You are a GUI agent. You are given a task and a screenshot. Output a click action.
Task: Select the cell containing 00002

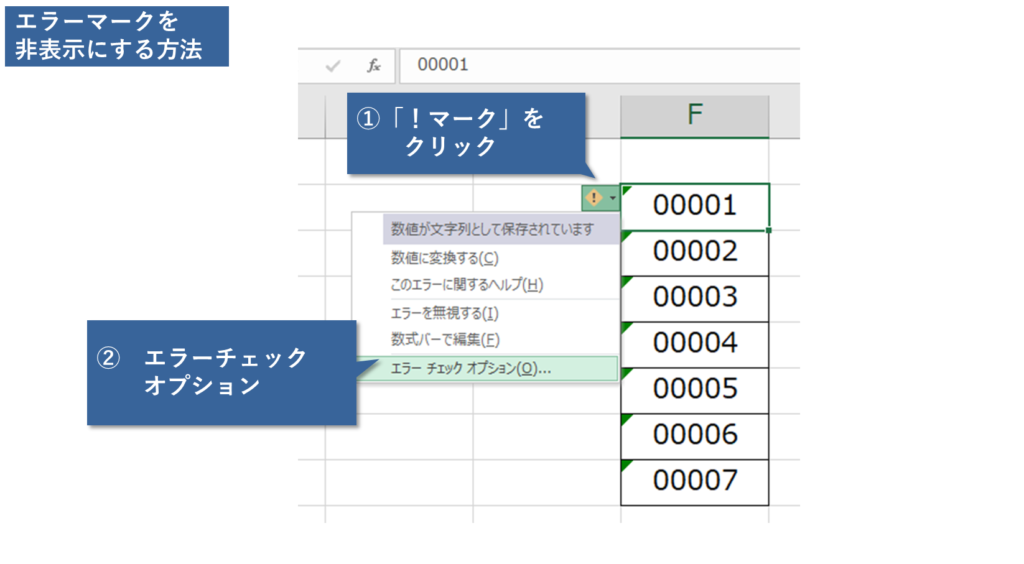(695, 252)
